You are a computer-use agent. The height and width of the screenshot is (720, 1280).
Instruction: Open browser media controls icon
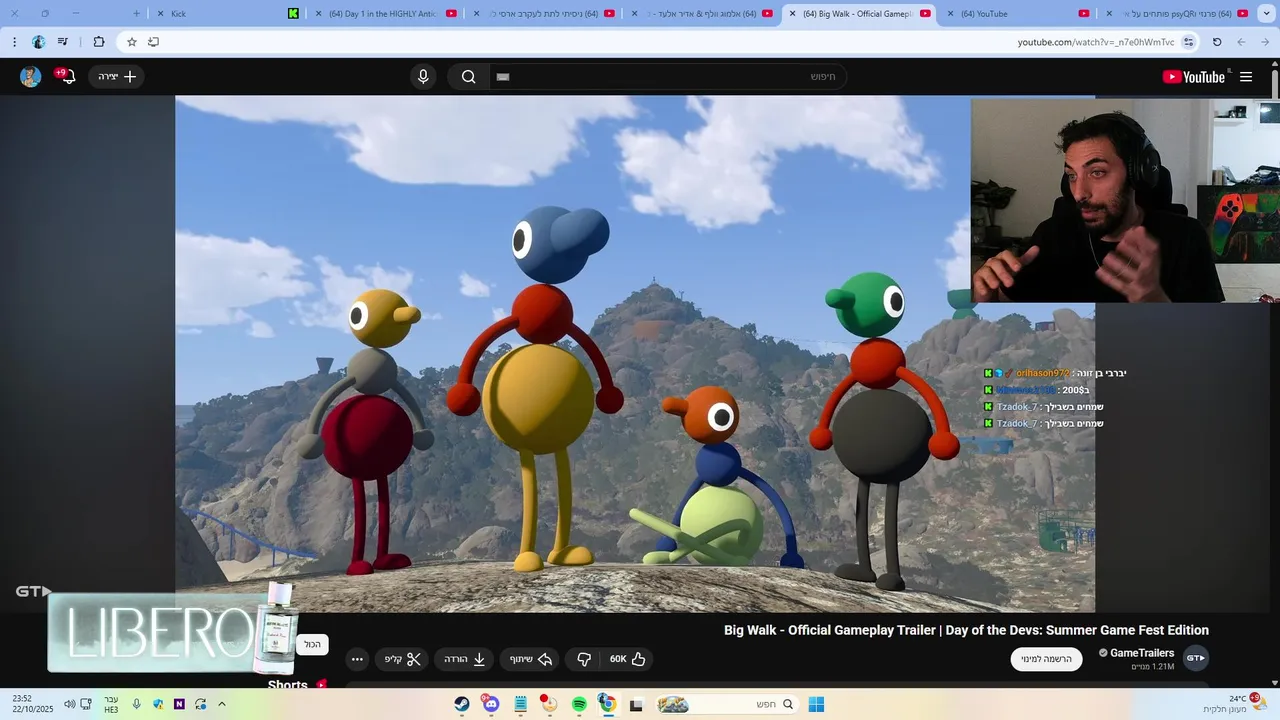click(x=63, y=42)
